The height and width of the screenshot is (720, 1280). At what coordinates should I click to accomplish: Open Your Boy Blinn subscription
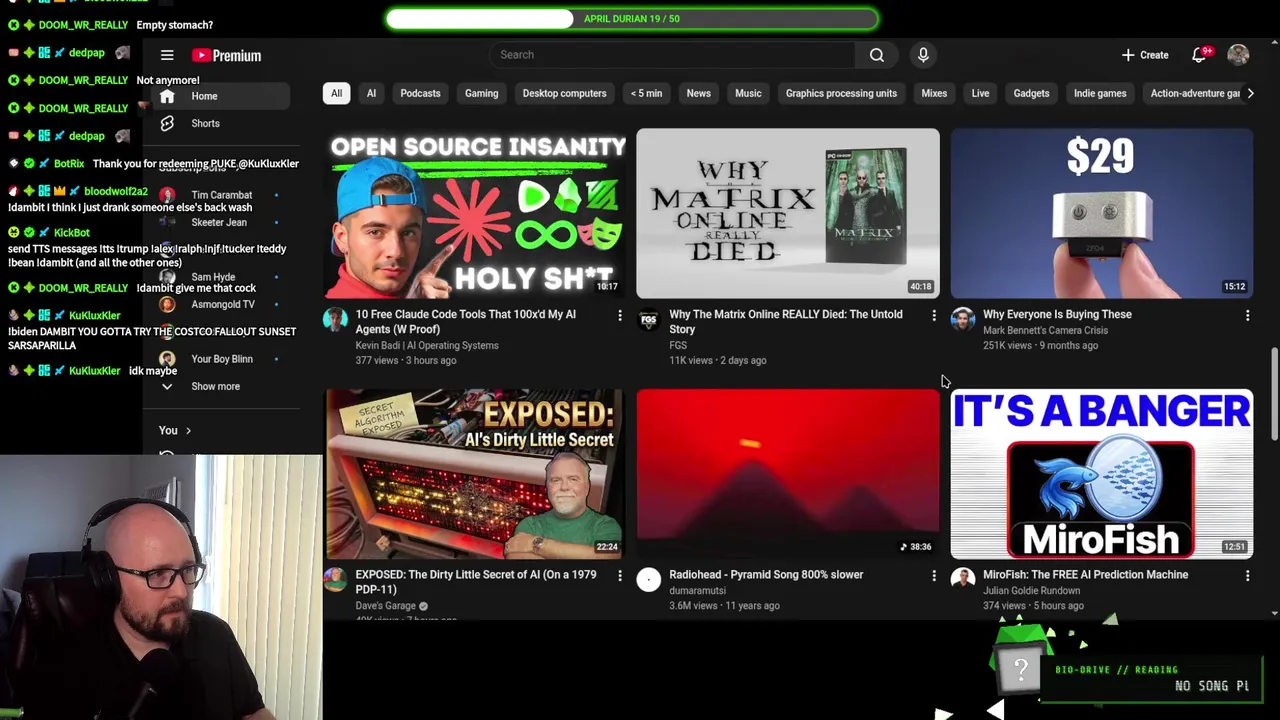click(x=222, y=359)
